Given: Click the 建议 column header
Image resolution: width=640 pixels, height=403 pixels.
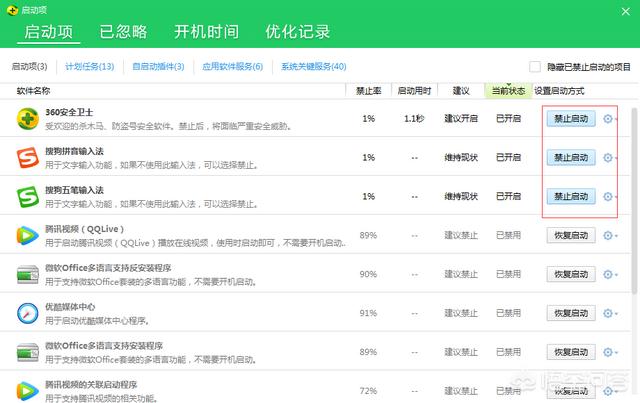Looking at the screenshot, I should [x=461, y=91].
